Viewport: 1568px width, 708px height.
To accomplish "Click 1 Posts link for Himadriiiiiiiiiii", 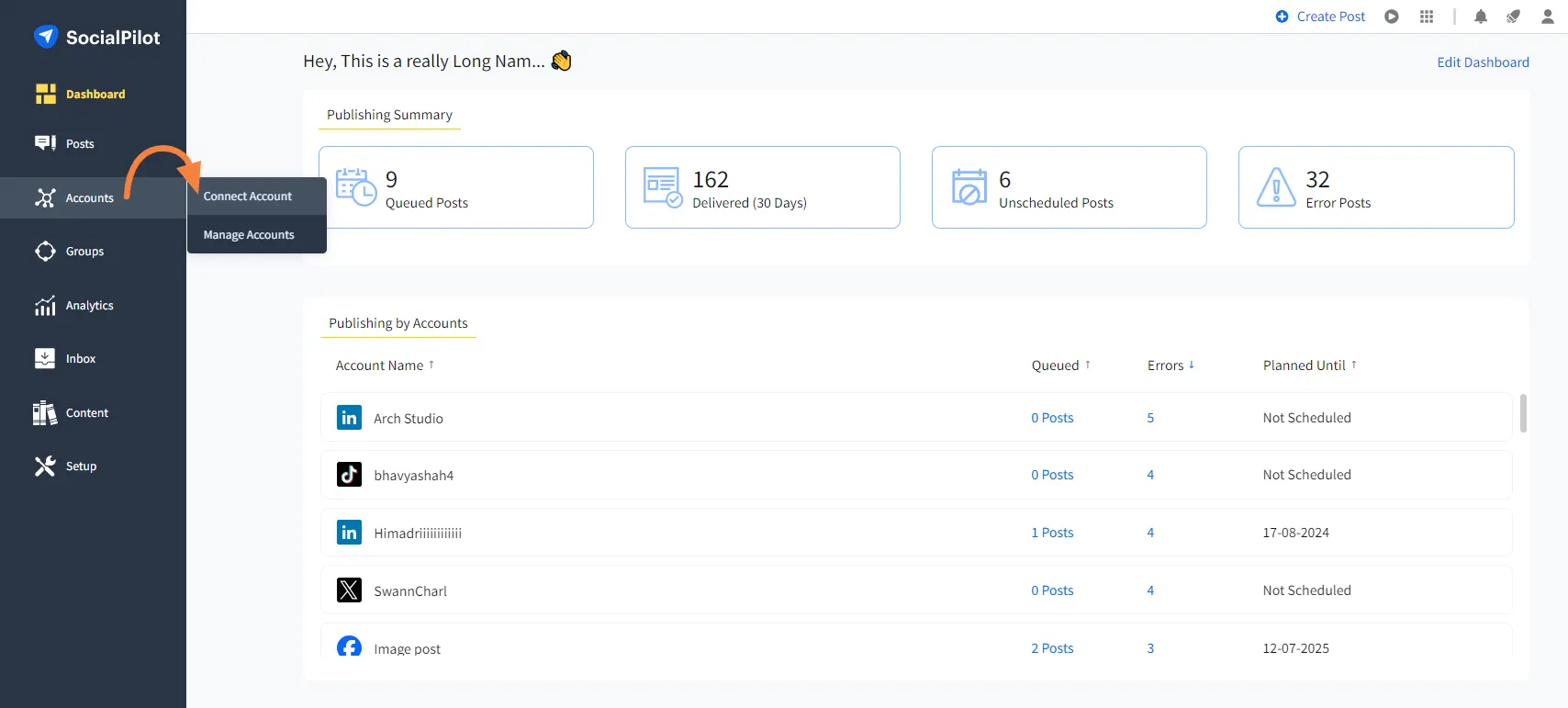I will pyautogui.click(x=1052, y=533).
